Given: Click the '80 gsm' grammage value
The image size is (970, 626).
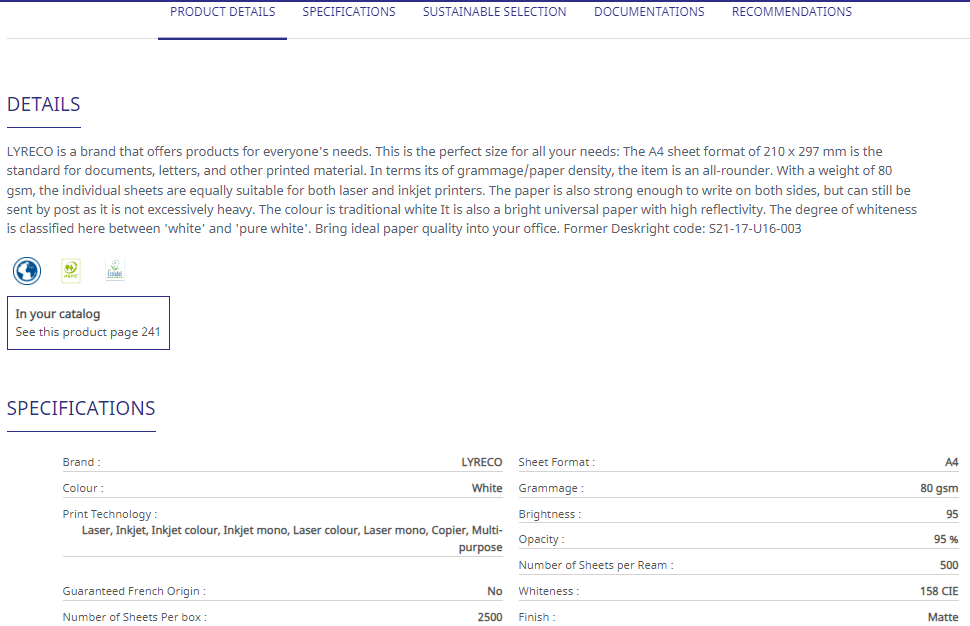Looking at the screenshot, I should [x=939, y=488].
